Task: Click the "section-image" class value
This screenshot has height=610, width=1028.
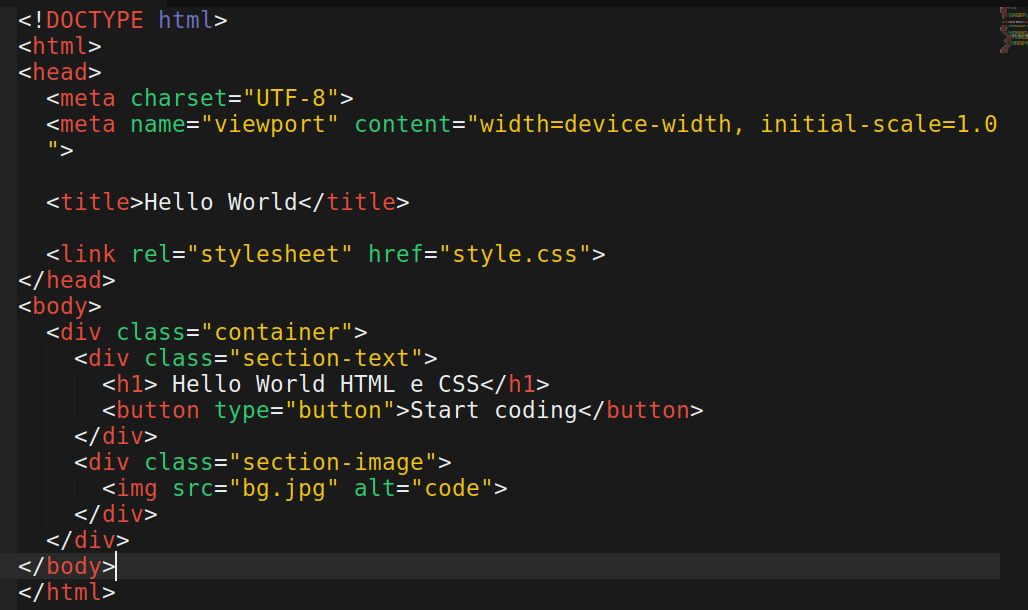Action: pos(333,462)
